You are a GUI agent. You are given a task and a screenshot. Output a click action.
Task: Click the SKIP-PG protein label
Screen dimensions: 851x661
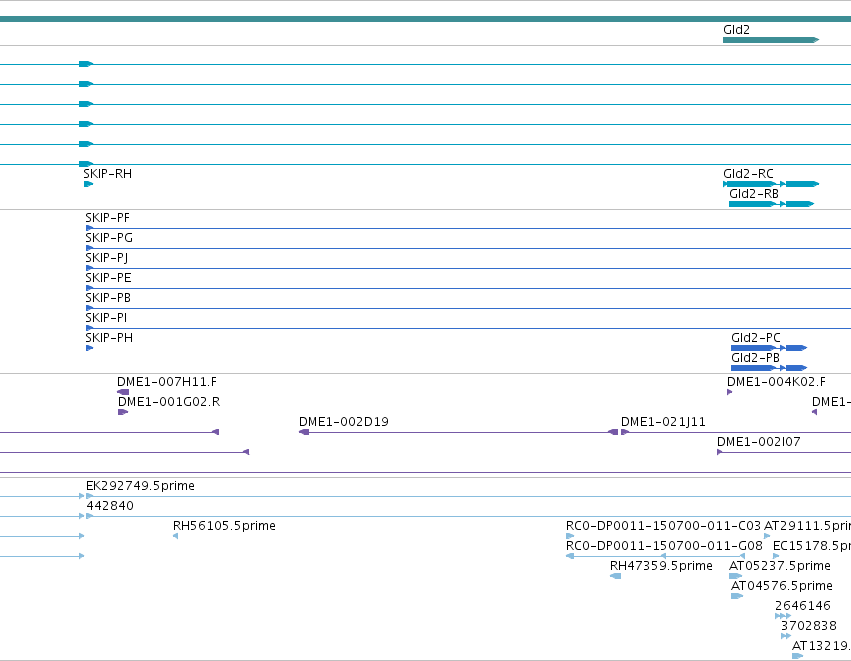(x=109, y=238)
